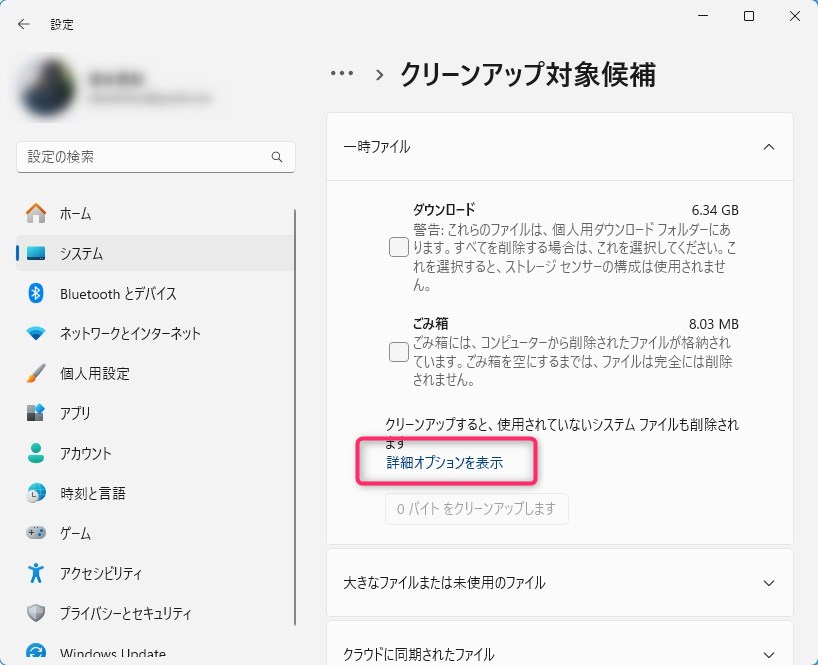Click 詳細オプションを表示 link
This screenshot has width=818, height=665.
point(445,463)
